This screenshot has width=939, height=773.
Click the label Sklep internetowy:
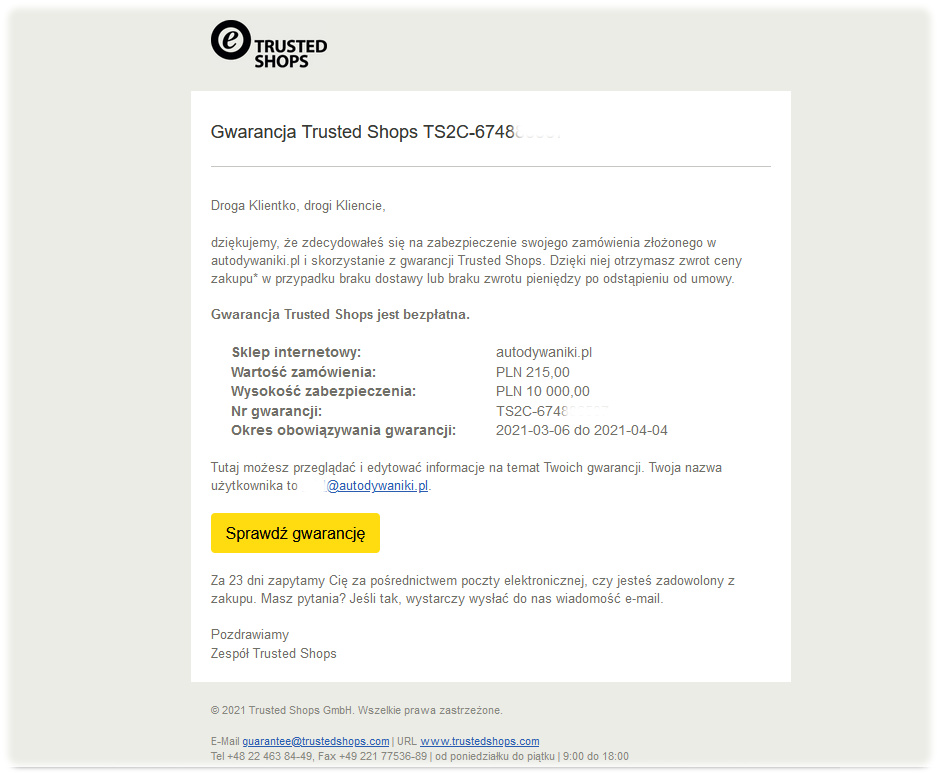[296, 352]
